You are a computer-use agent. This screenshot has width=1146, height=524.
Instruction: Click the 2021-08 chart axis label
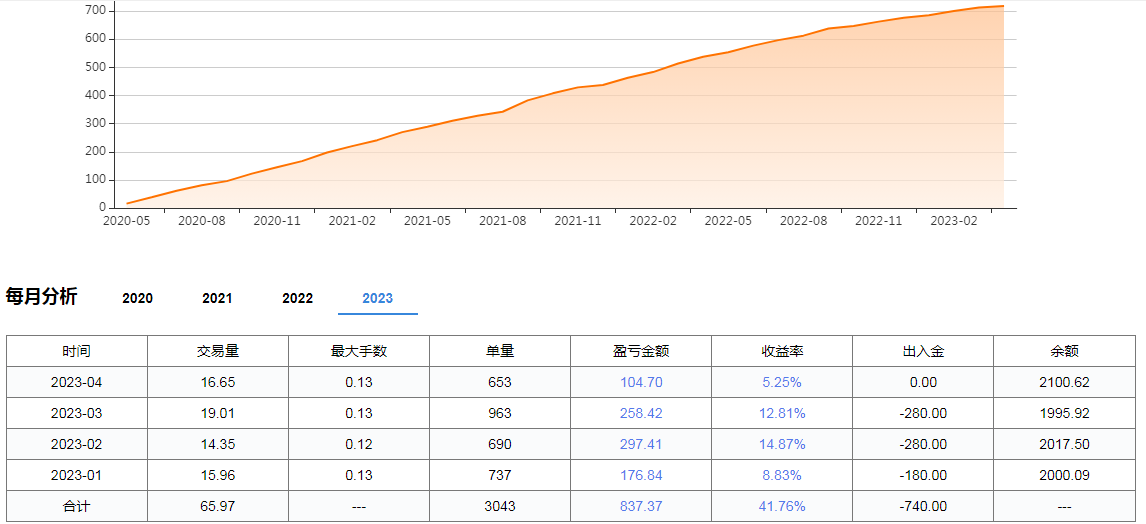pos(502,220)
